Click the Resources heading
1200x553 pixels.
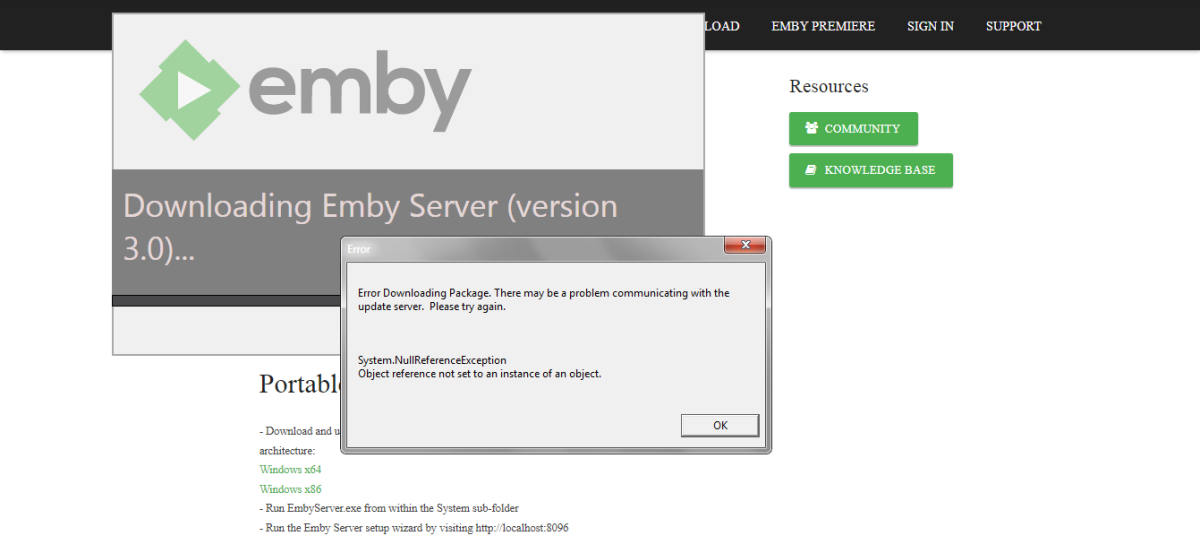pyautogui.click(x=829, y=87)
